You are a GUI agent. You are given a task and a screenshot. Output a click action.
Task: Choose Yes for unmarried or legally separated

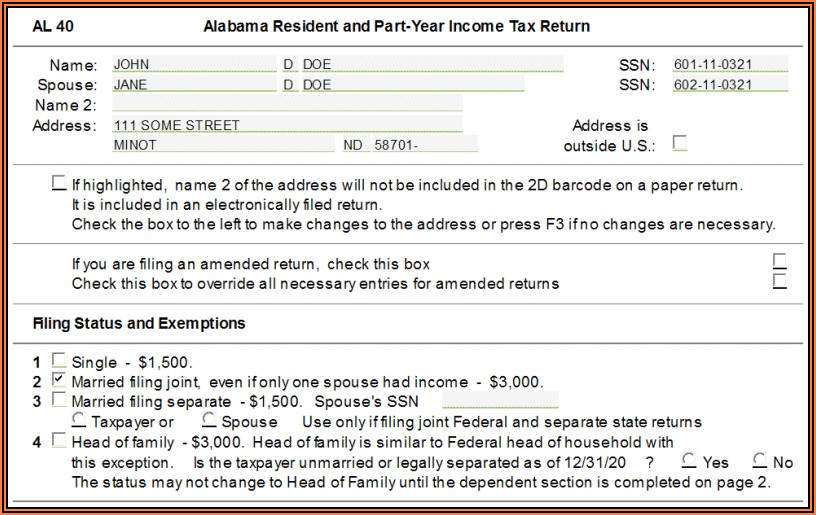coord(689,461)
